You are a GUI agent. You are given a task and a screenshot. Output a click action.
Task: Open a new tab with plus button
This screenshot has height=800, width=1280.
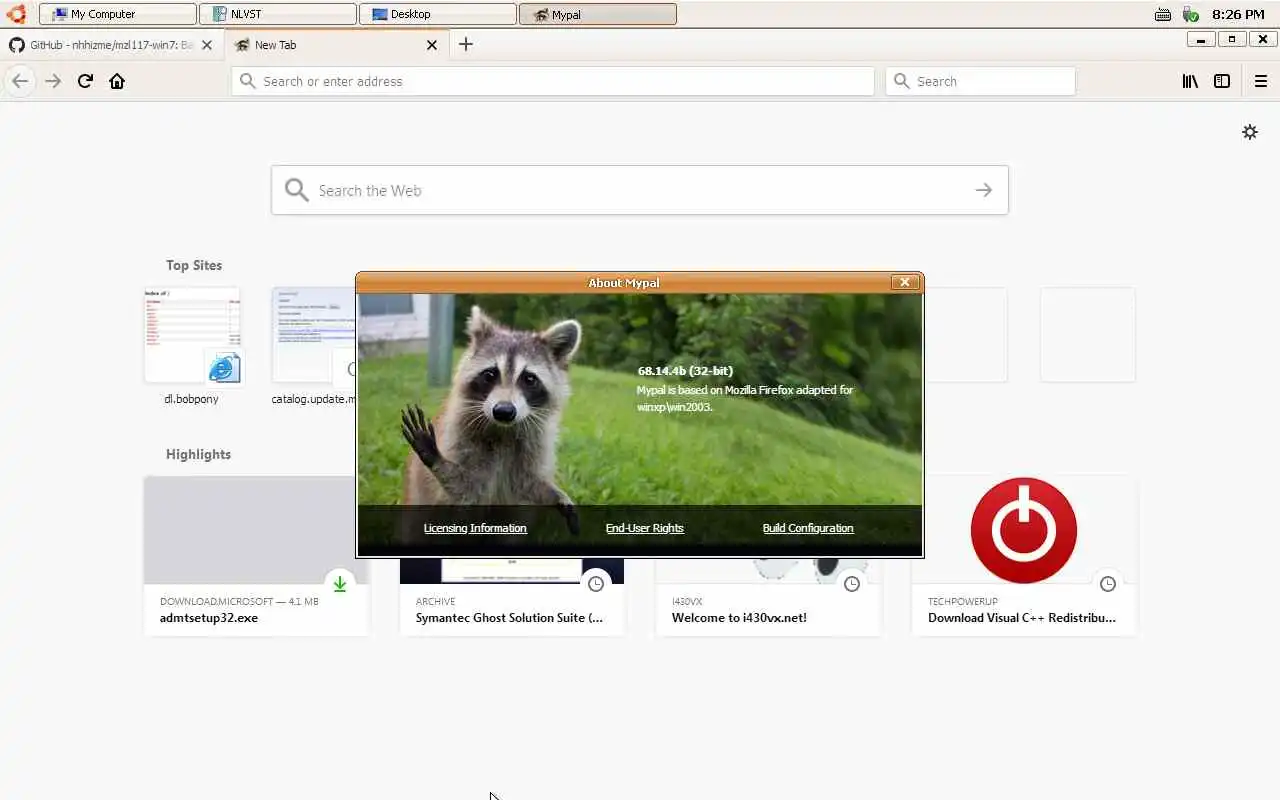[465, 44]
